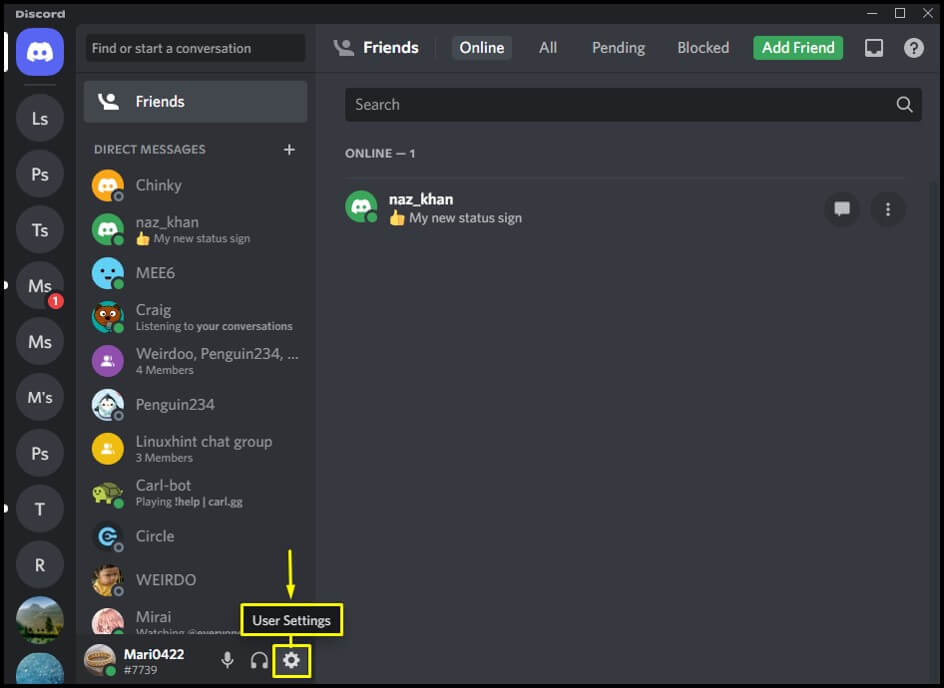Mute the microphone
The width and height of the screenshot is (944, 688).
click(x=228, y=660)
